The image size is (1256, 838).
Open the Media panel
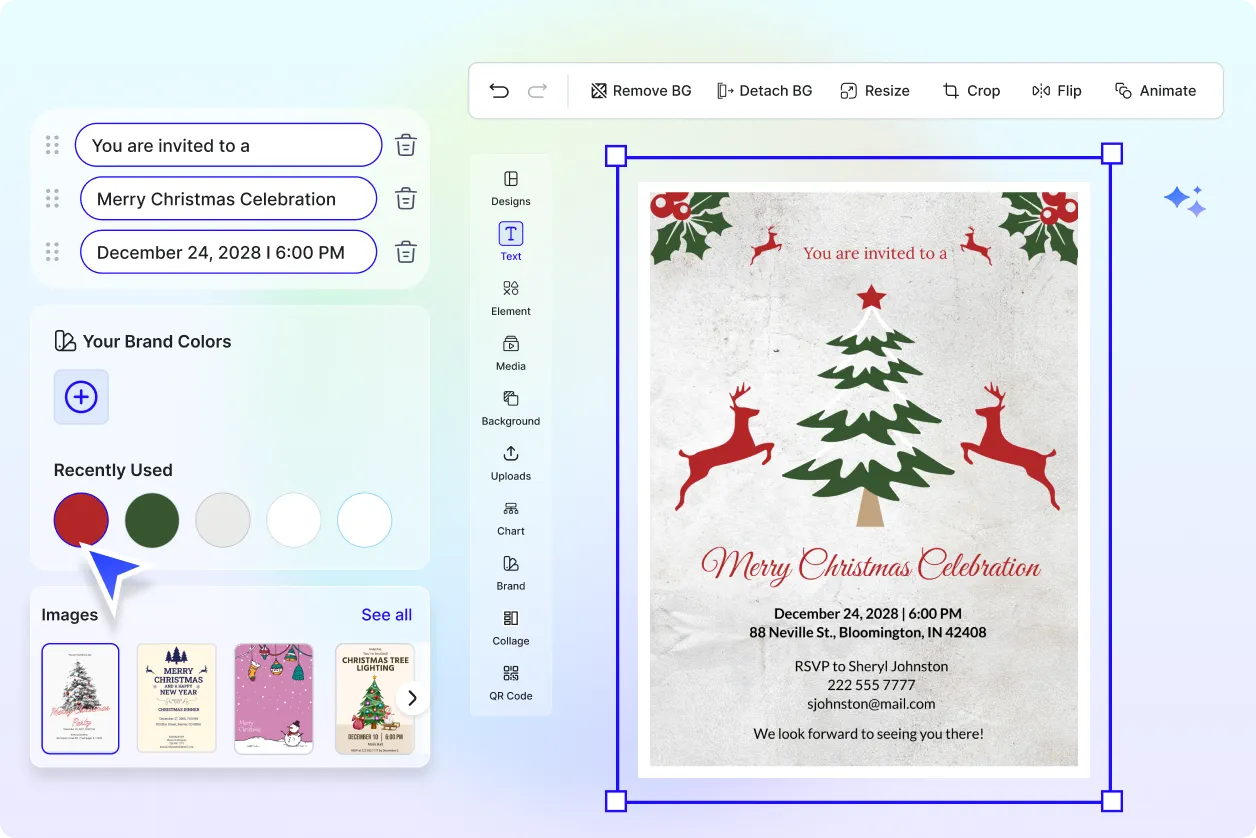510,353
